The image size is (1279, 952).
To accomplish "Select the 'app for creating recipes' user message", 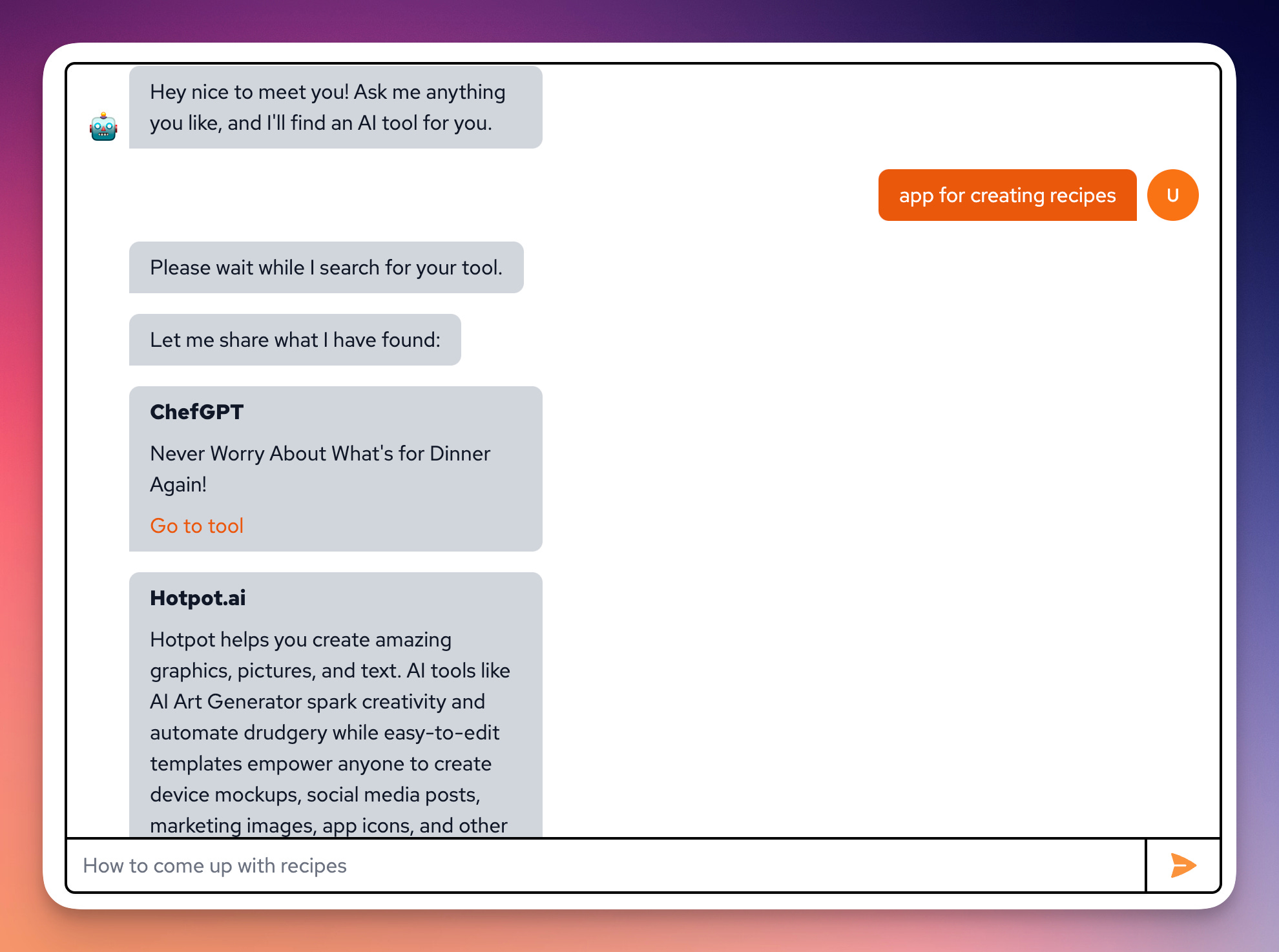I will click(x=1006, y=195).
